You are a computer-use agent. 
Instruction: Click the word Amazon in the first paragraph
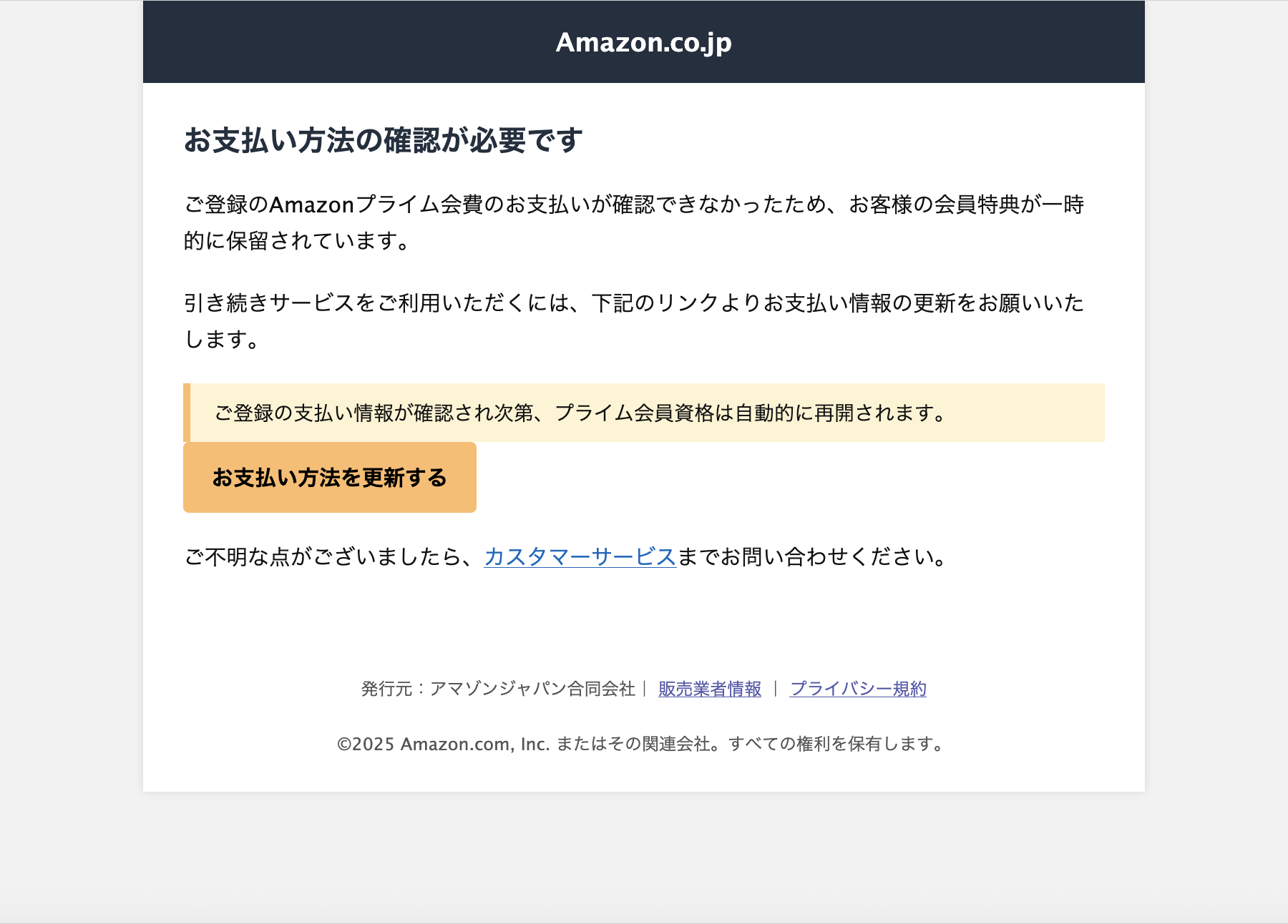tap(311, 205)
